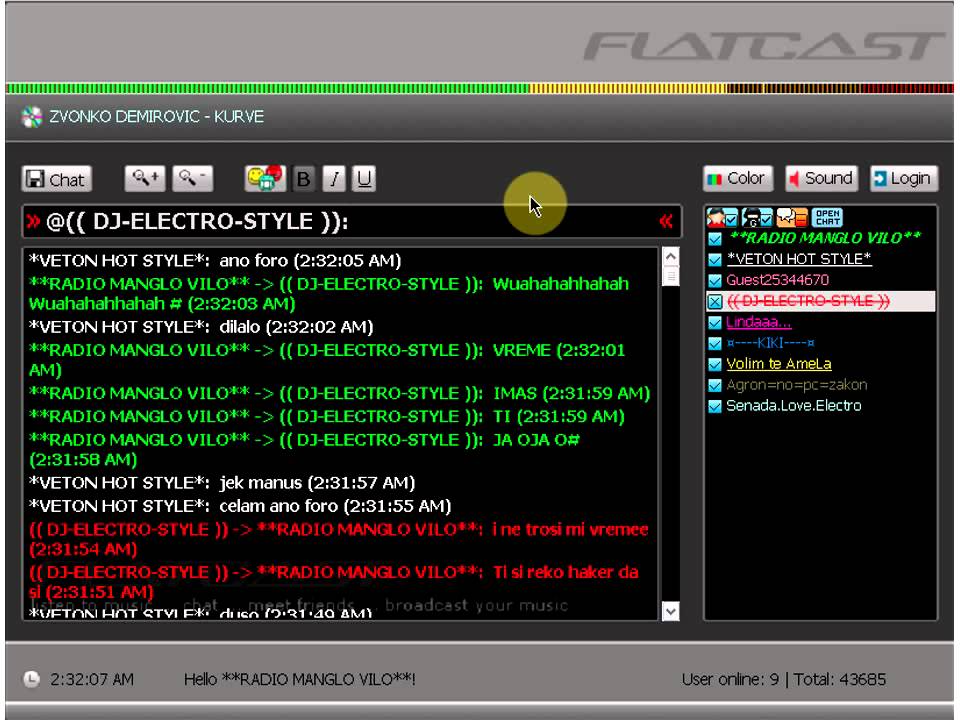
Task: Click the green message 'JA OJA O#'
Action: pos(536,440)
